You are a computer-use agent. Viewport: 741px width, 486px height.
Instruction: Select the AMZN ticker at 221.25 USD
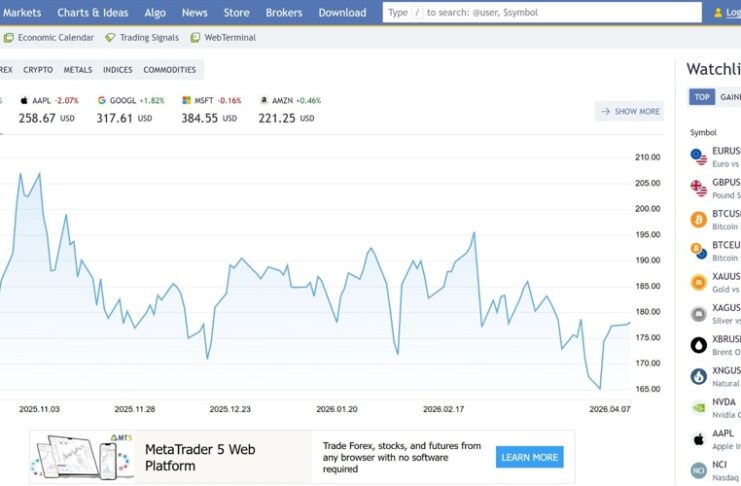pos(290,110)
